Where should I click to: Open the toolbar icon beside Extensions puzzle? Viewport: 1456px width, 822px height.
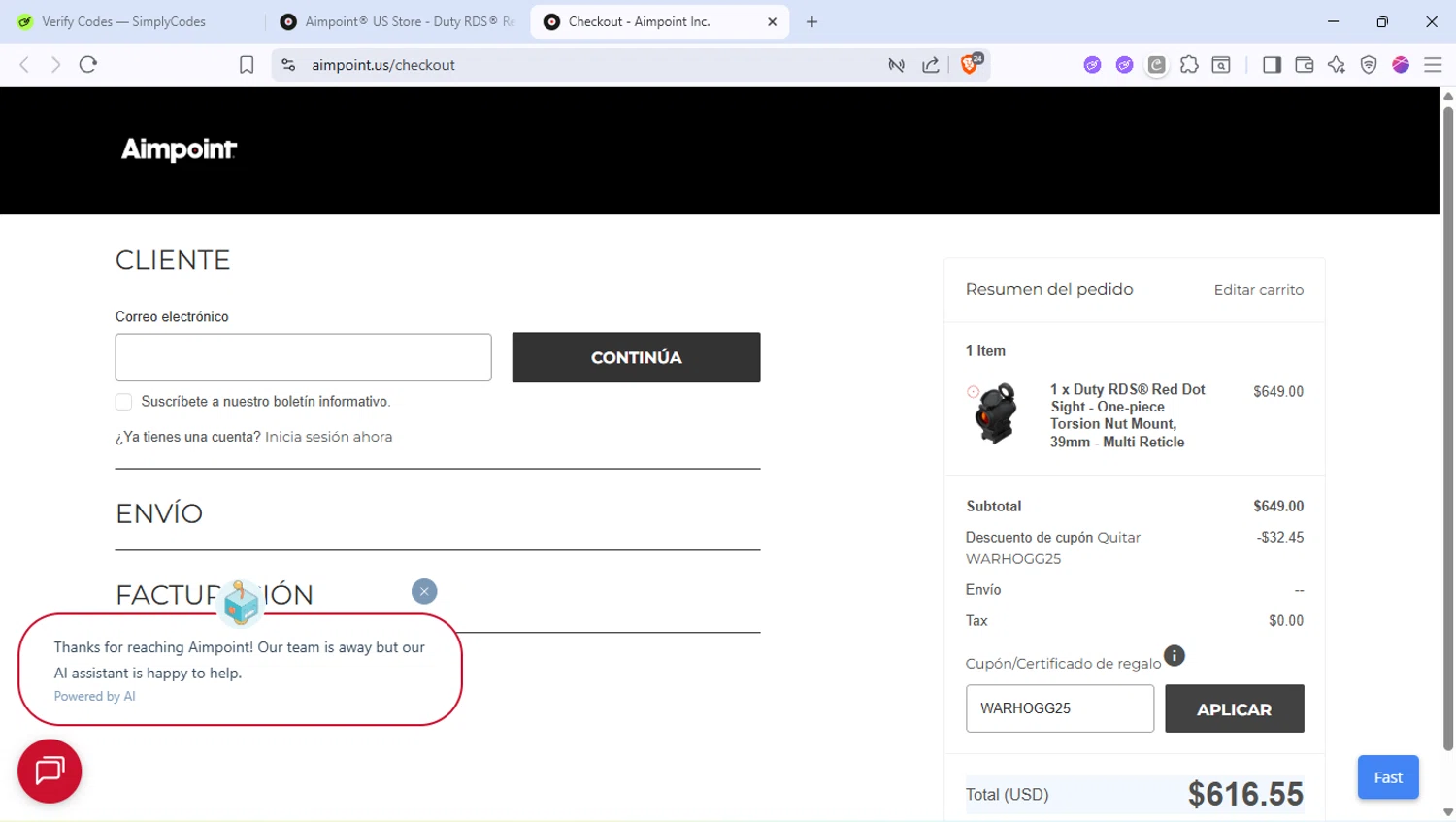tap(1221, 65)
